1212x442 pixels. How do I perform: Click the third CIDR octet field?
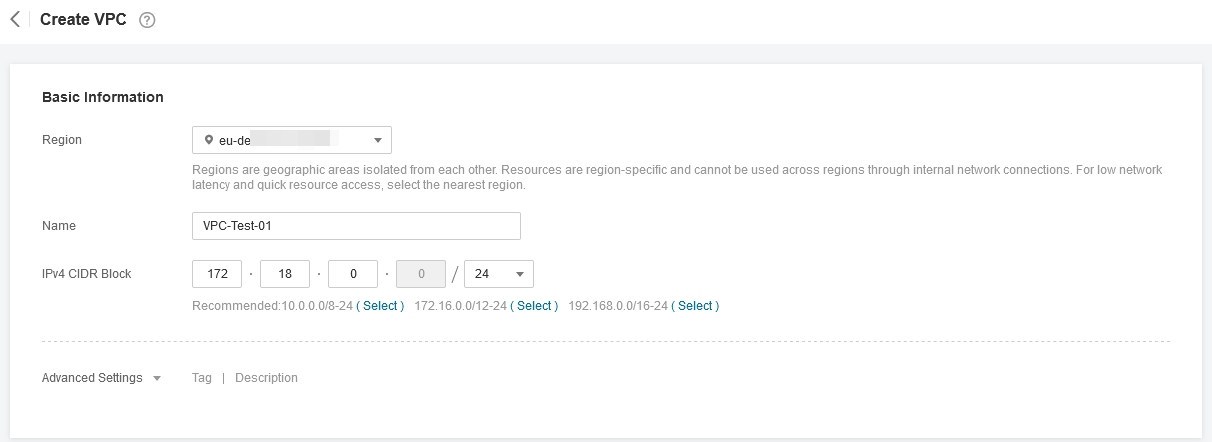pyautogui.click(x=353, y=274)
